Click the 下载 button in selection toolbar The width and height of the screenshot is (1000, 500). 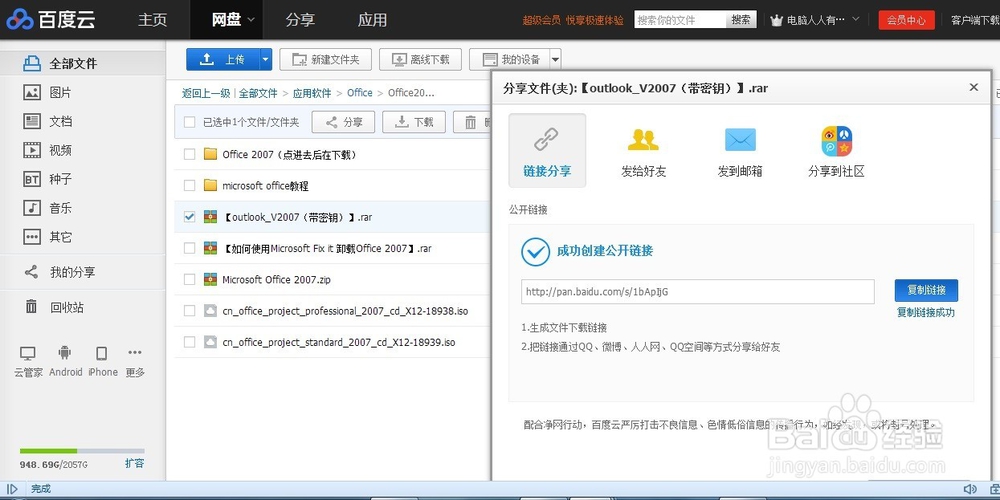click(414, 122)
